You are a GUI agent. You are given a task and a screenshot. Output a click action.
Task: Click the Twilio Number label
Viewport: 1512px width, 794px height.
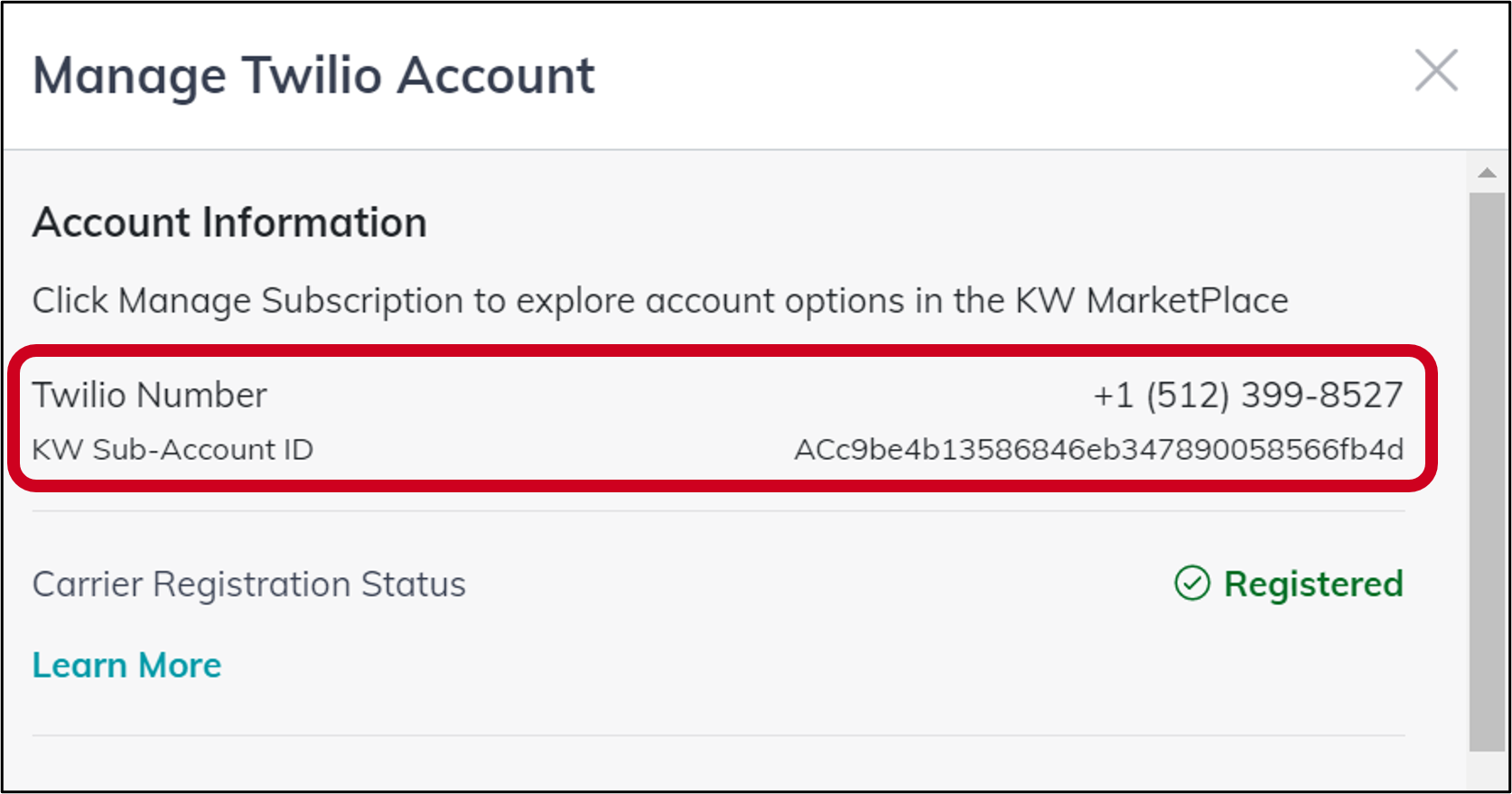click(150, 396)
